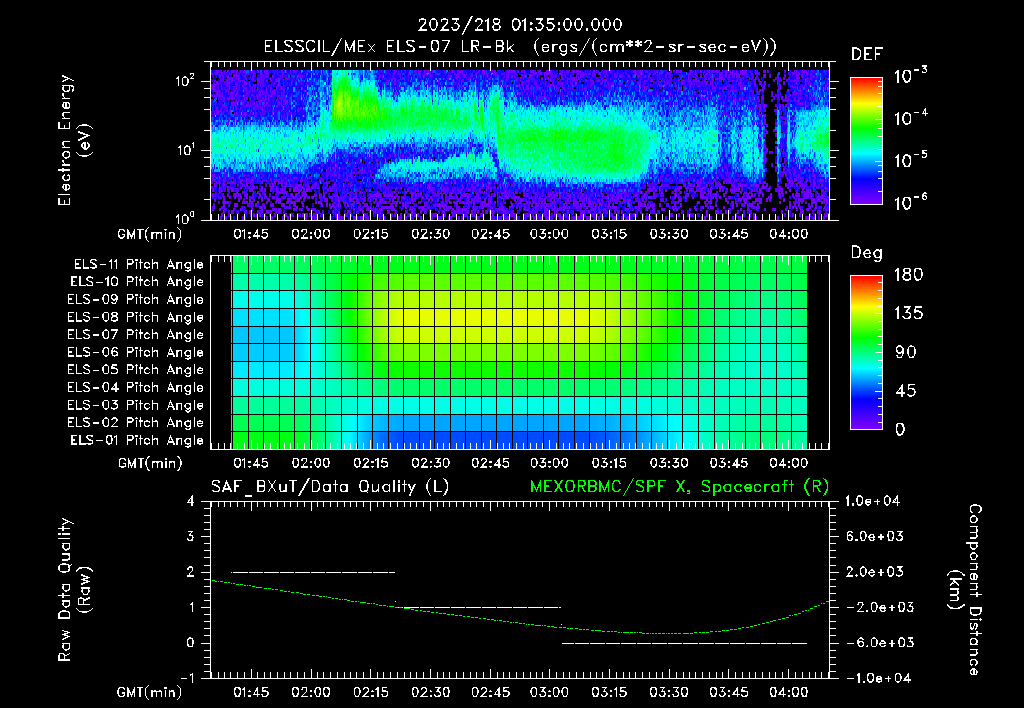Click the 03:00 tick under spectrogram panel
This screenshot has width=1024, height=708.
point(549,234)
